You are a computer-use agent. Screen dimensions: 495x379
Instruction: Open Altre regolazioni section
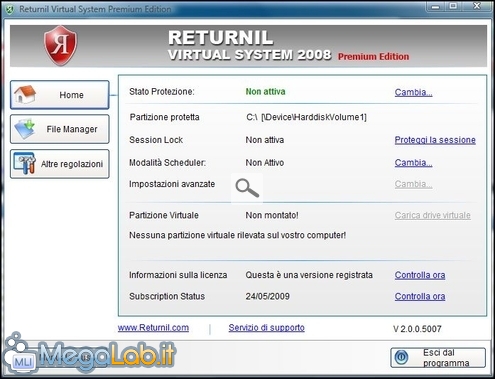click(60, 164)
